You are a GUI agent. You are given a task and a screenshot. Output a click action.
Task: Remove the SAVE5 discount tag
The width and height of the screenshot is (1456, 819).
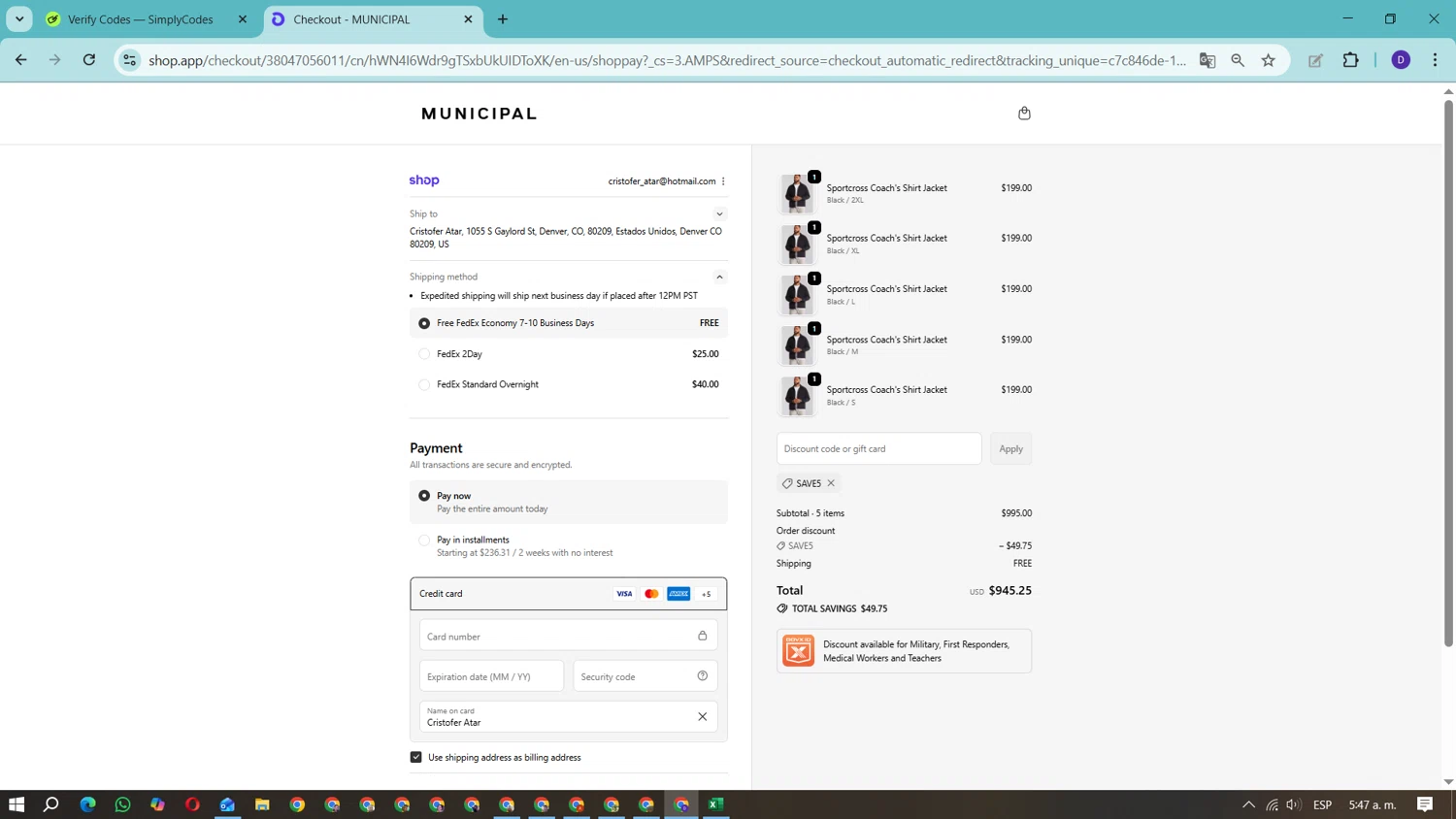point(831,483)
